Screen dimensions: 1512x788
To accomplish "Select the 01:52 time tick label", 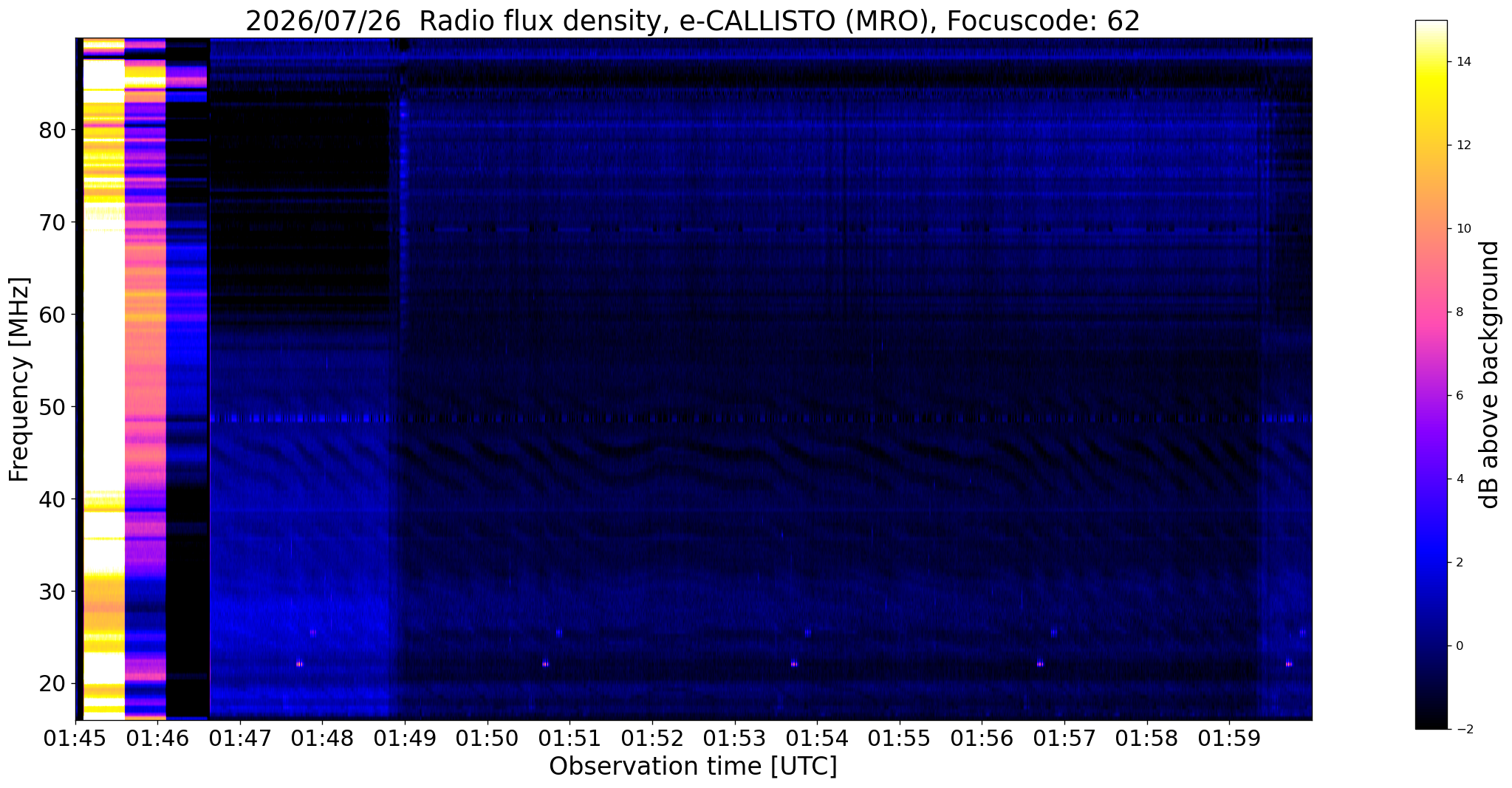I will [x=652, y=739].
